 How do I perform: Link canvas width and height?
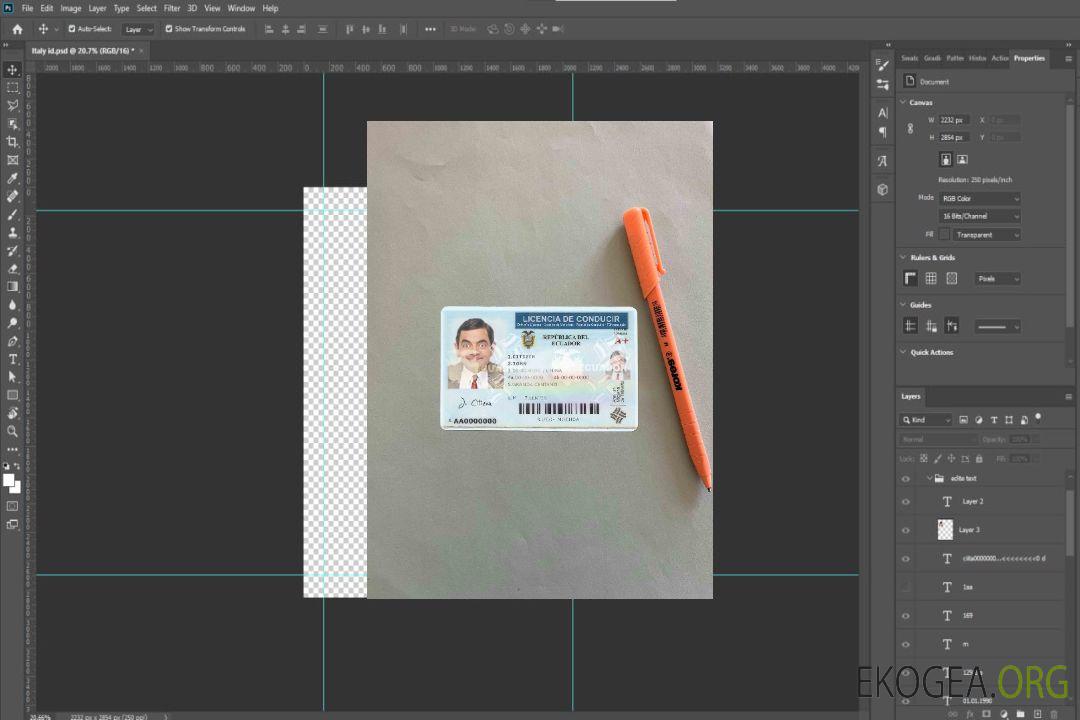(x=910, y=129)
